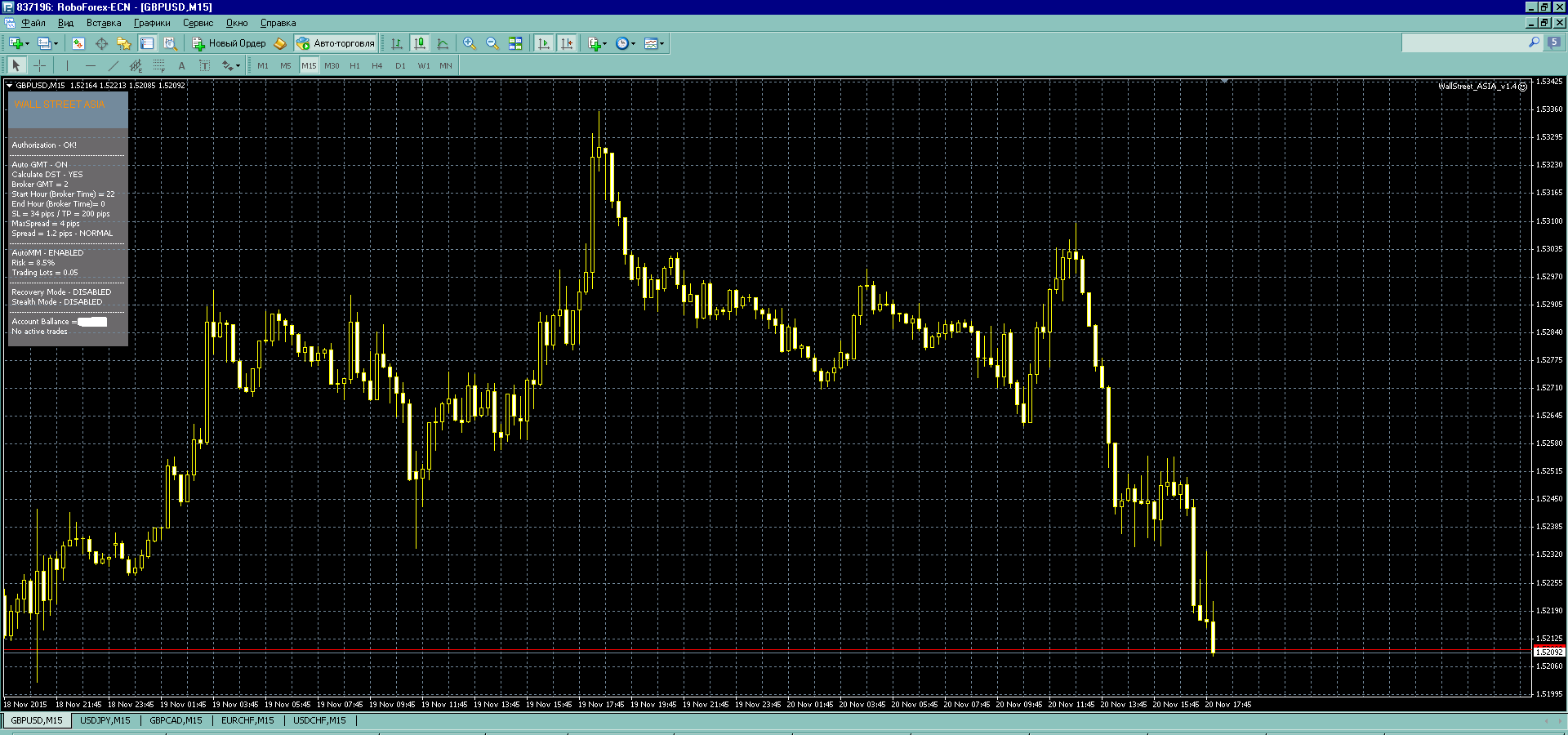Open the new chart dropdown arrow
This screenshot has width=1568, height=735.
(x=27, y=44)
